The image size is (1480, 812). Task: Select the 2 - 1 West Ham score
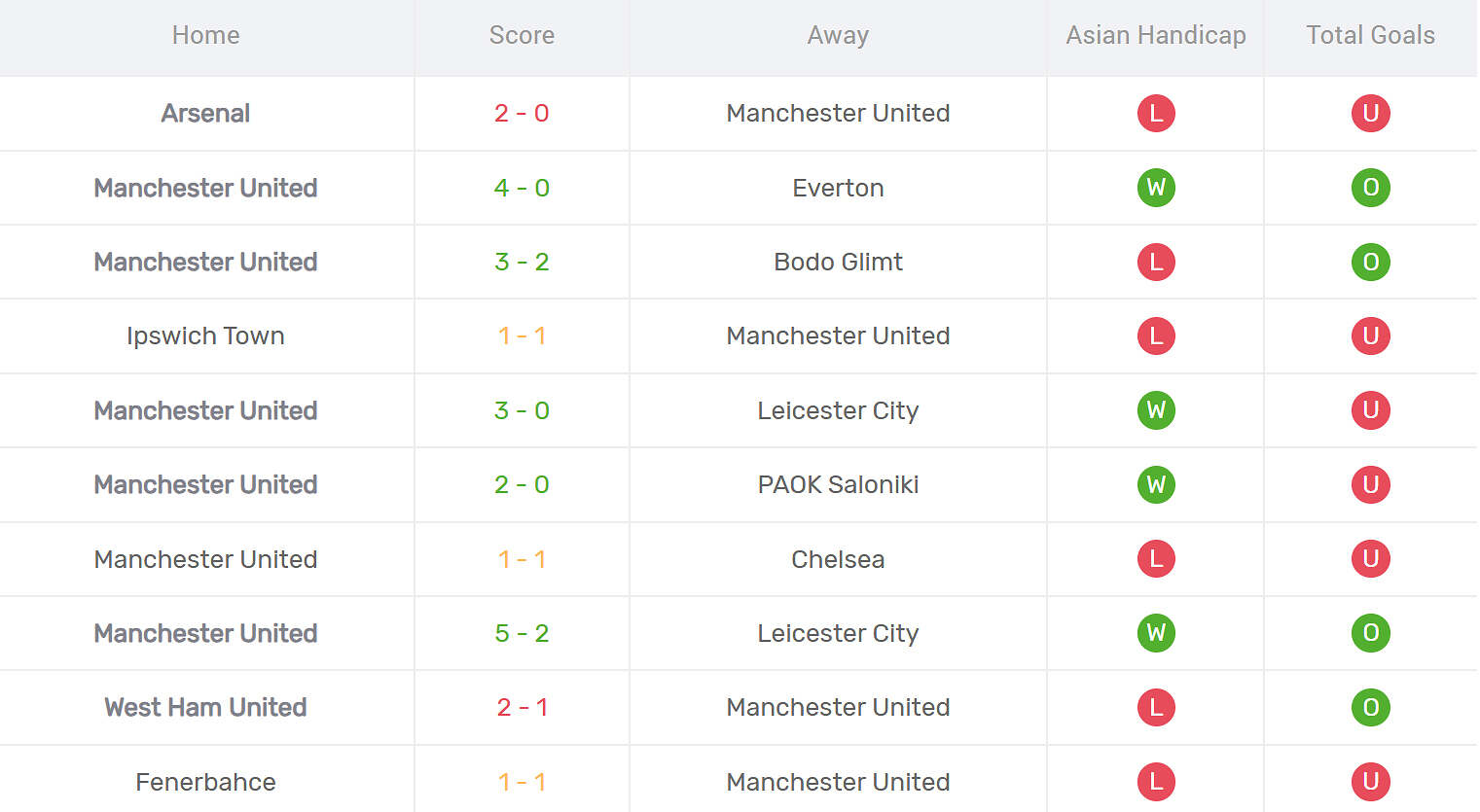522,707
